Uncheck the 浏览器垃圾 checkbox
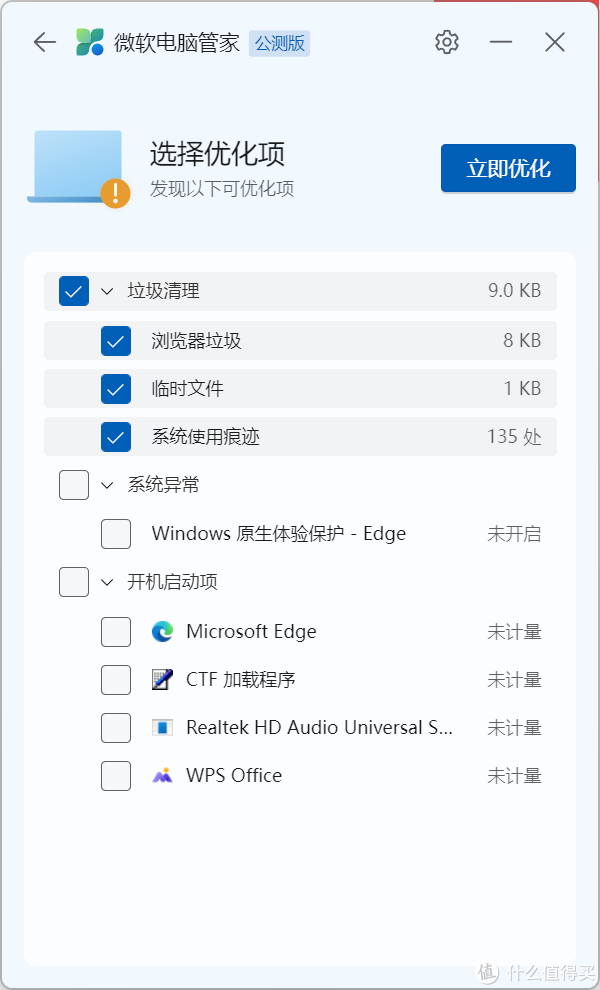The height and width of the screenshot is (990, 600). coord(116,341)
